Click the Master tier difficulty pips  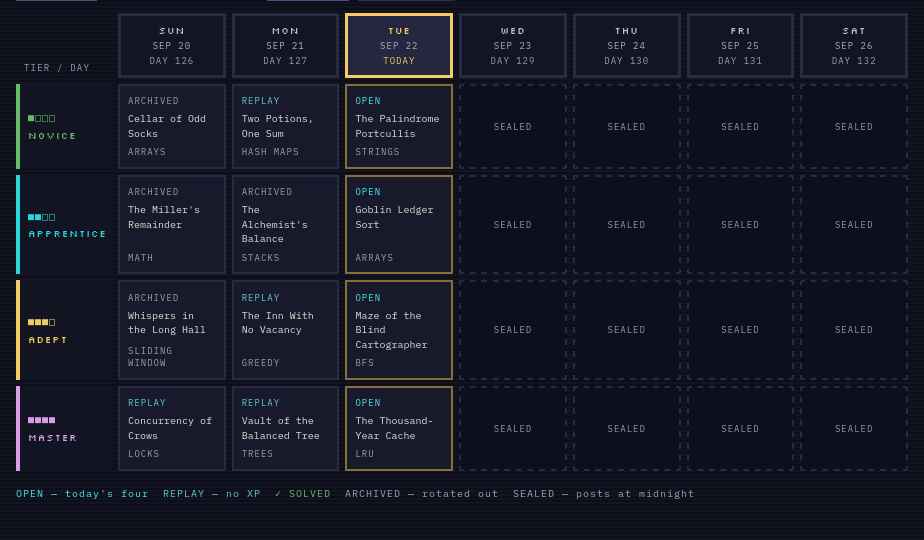tap(41, 420)
